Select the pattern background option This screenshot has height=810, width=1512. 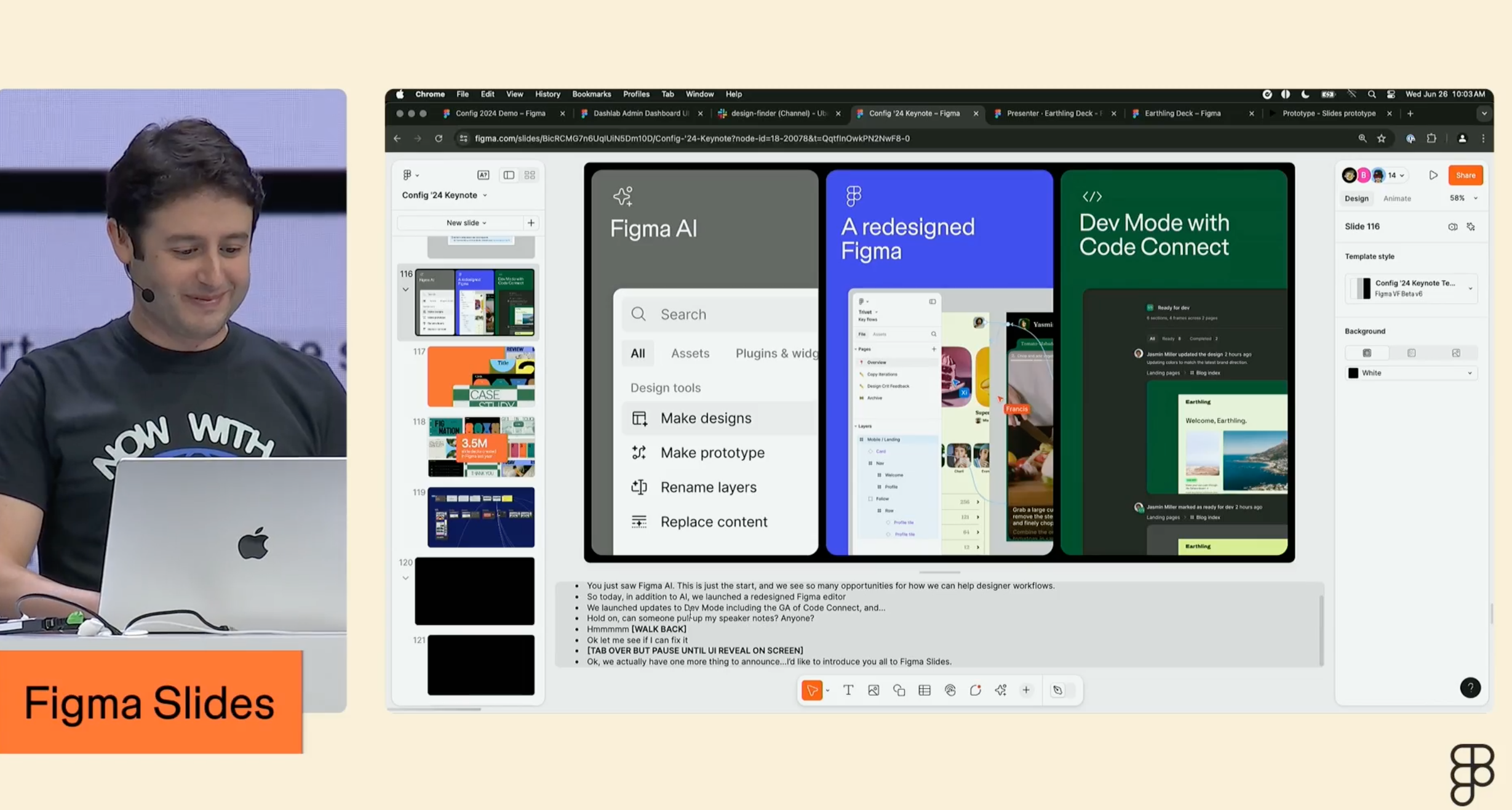[x=1411, y=353]
